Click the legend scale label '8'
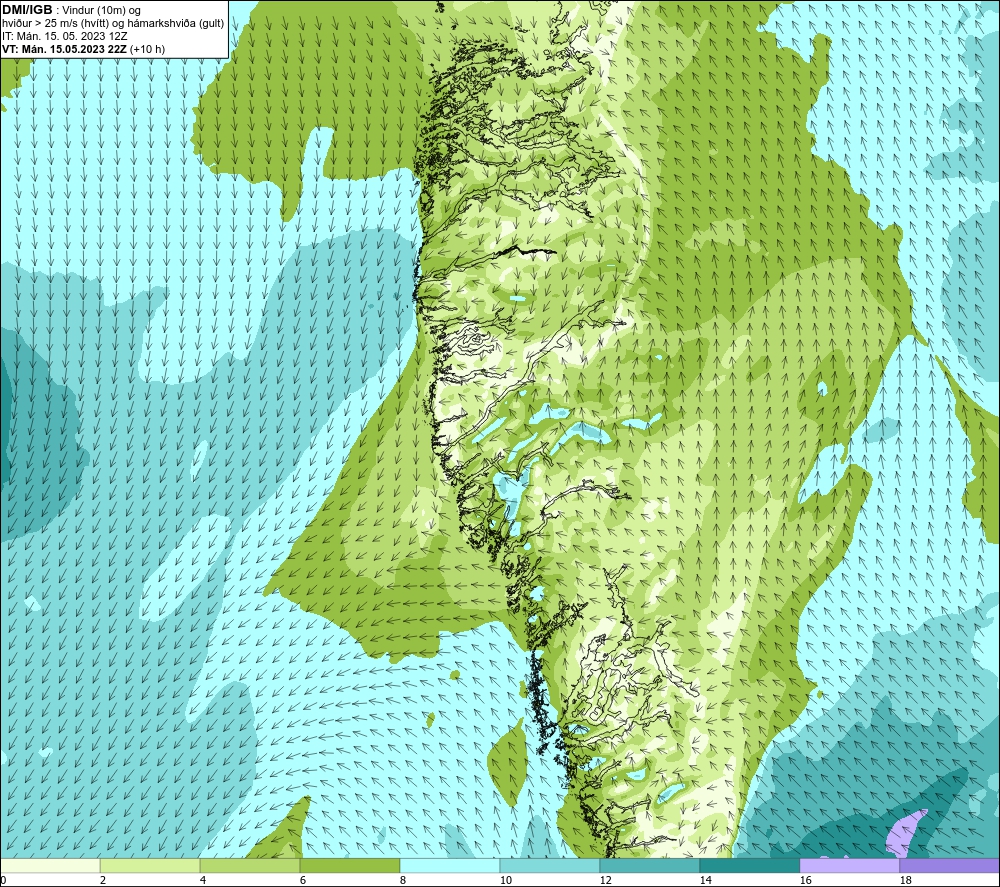This screenshot has height=887, width=1000. tap(402, 880)
